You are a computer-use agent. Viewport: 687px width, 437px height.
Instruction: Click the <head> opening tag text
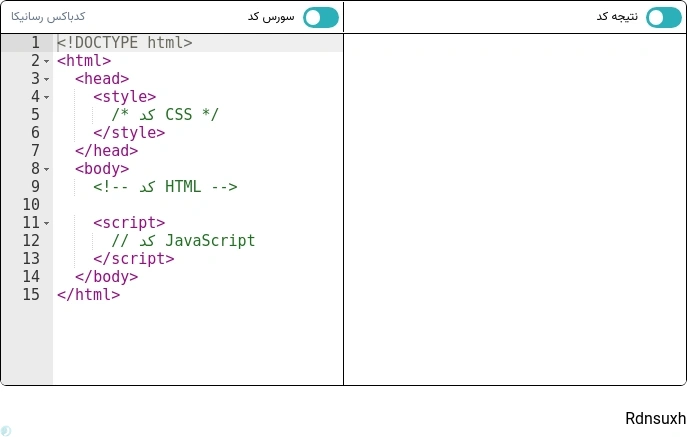tap(102, 78)
